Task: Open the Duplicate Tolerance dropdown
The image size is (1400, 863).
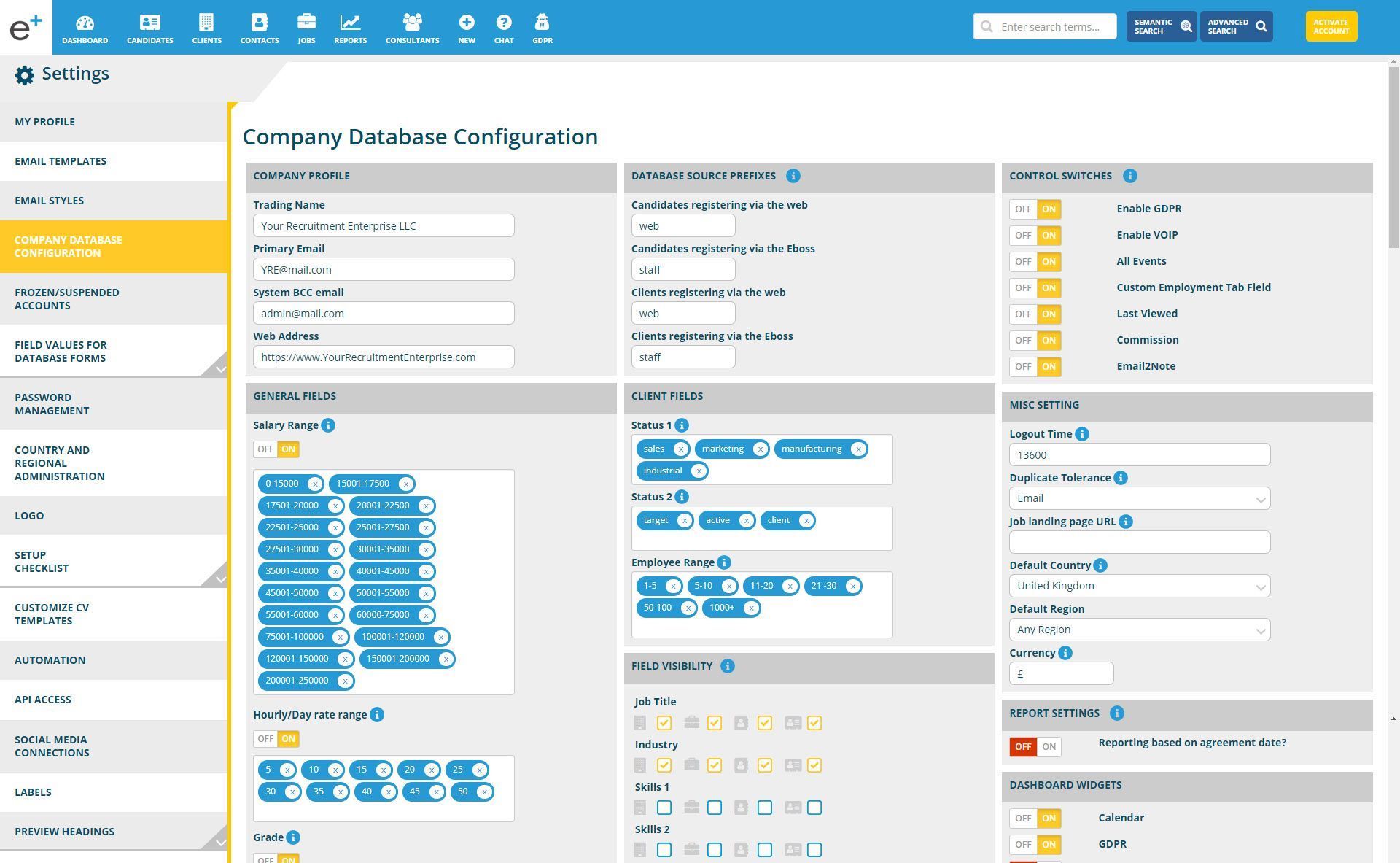Action: click(x=1139, y=499)
